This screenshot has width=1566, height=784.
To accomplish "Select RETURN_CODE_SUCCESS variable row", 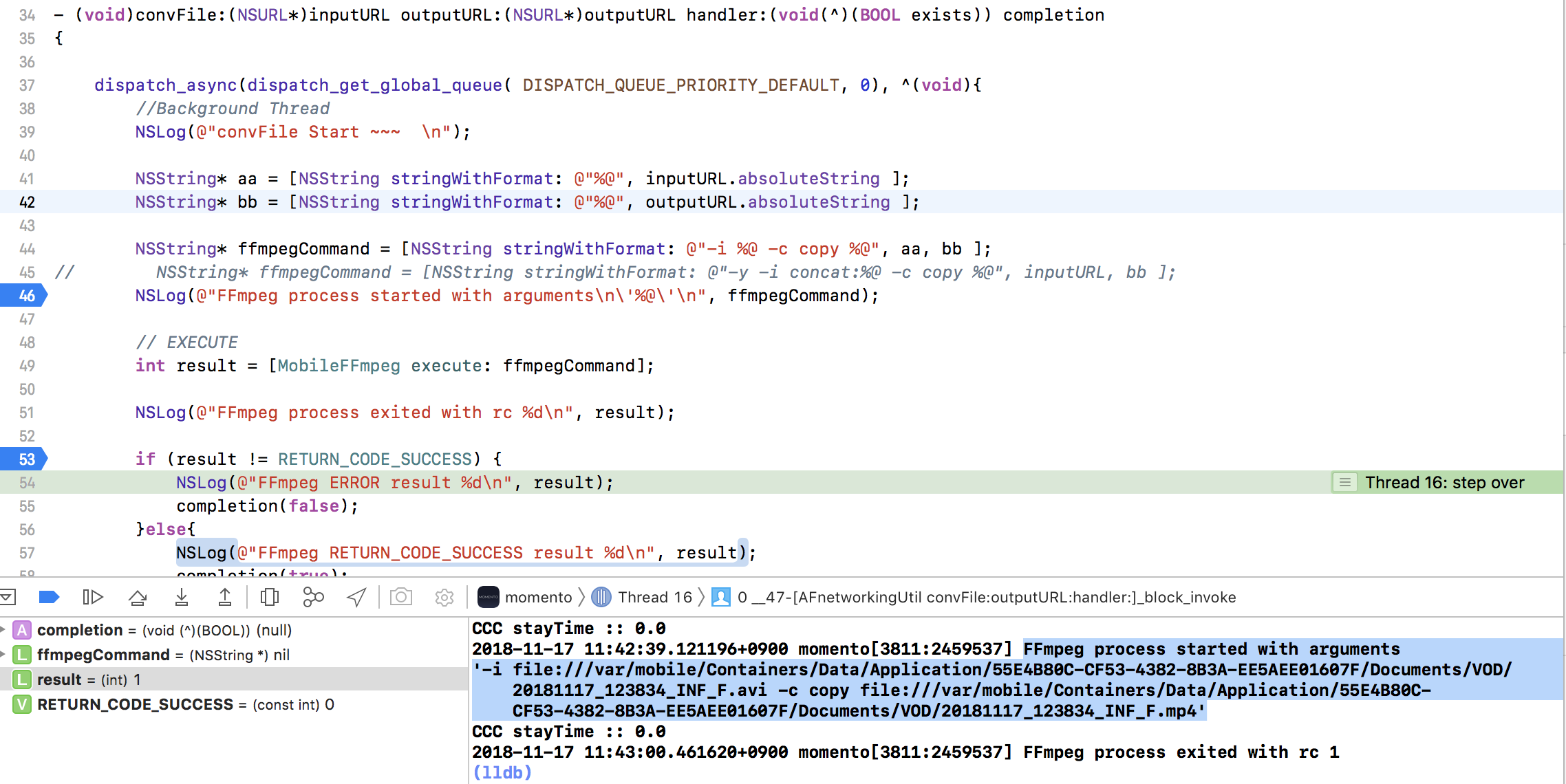I will tap(234, 704).
